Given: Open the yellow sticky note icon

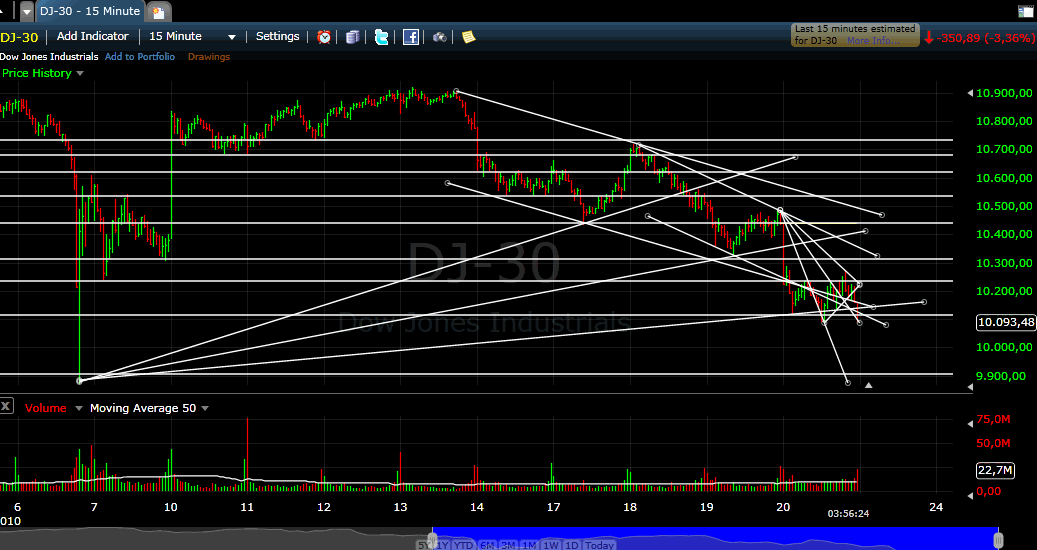Looking at the screenshot, I should pyautogui.click(x=468, y=37).
